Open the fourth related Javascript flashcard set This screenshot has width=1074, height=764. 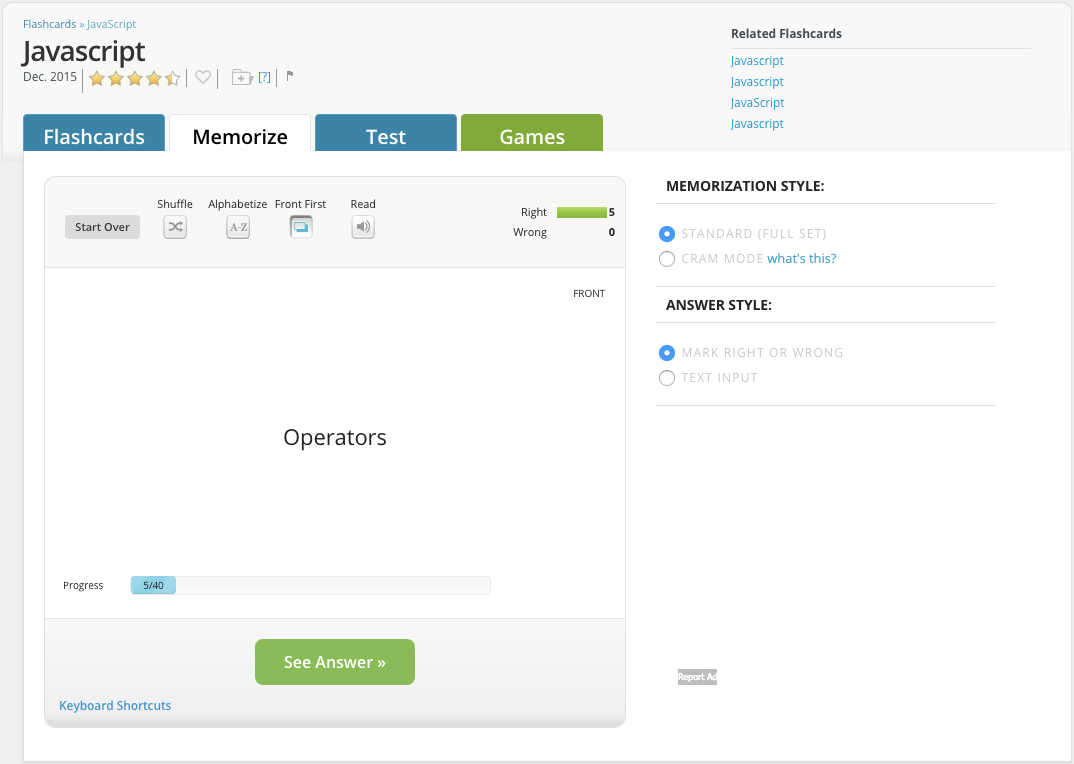click(757, 124)
